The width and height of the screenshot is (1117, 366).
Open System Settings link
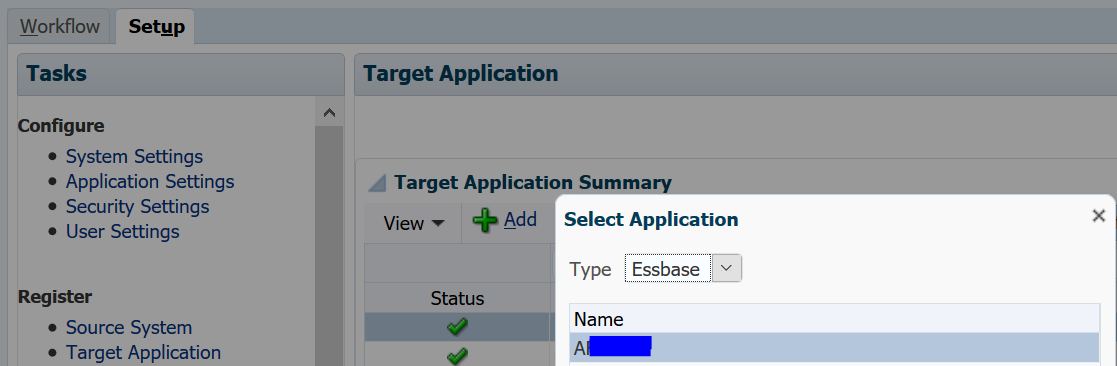tap(134, 157)
